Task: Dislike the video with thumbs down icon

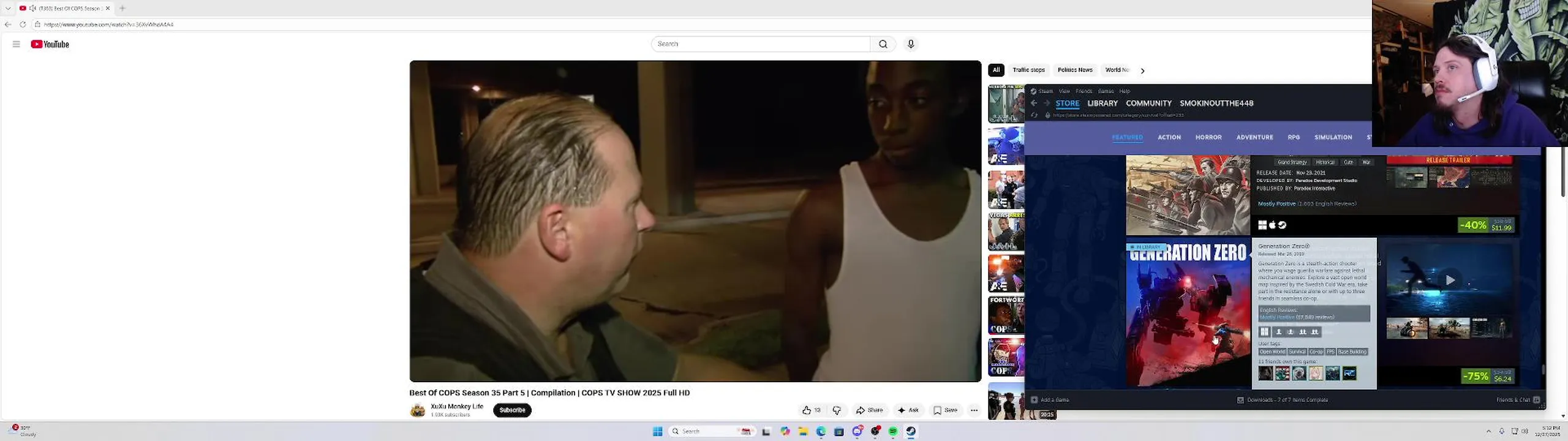Action: (x=837, y=410)
